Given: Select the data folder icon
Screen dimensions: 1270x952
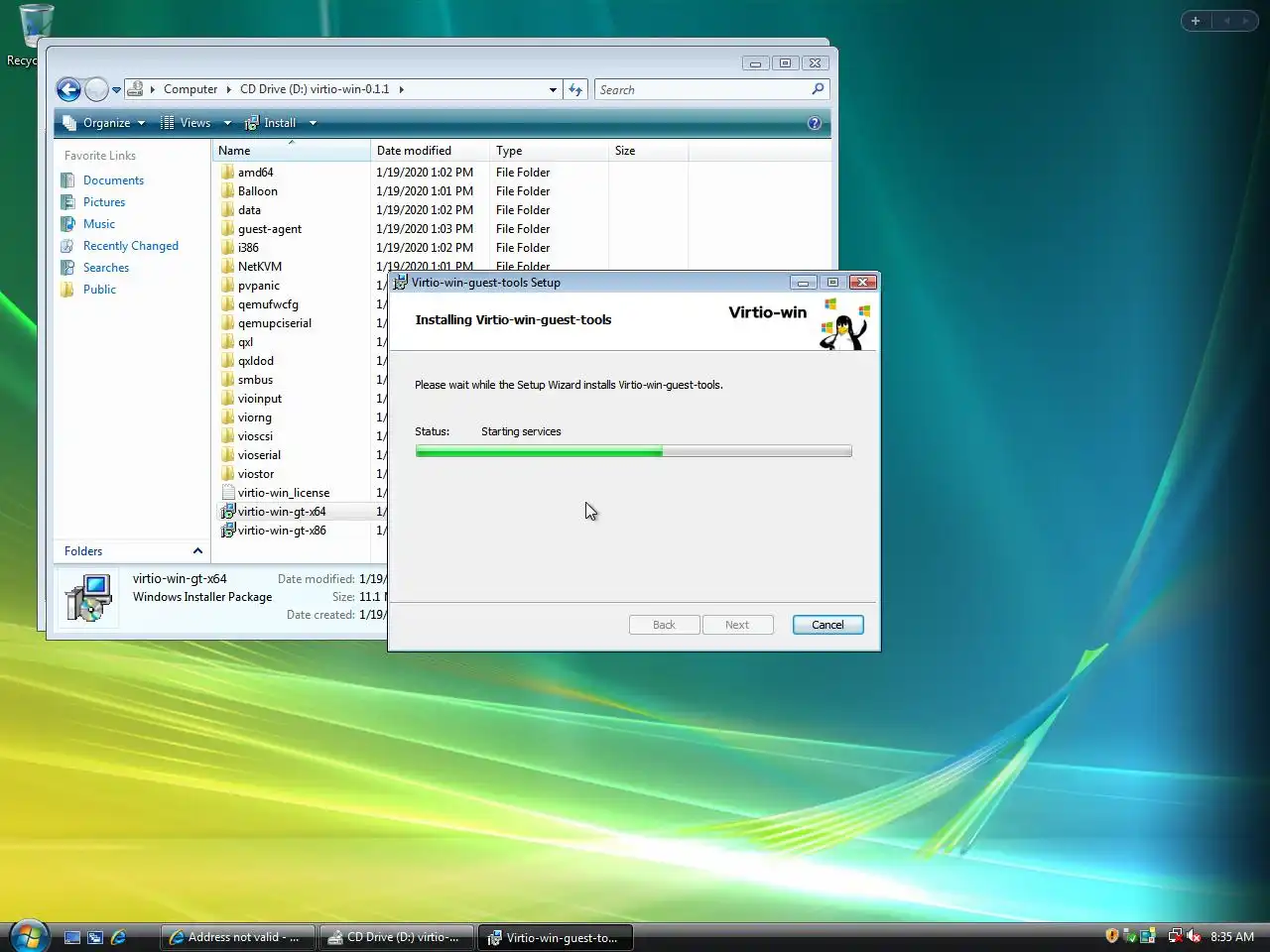Looking at the screenshot, I should [x=227, y=210].
